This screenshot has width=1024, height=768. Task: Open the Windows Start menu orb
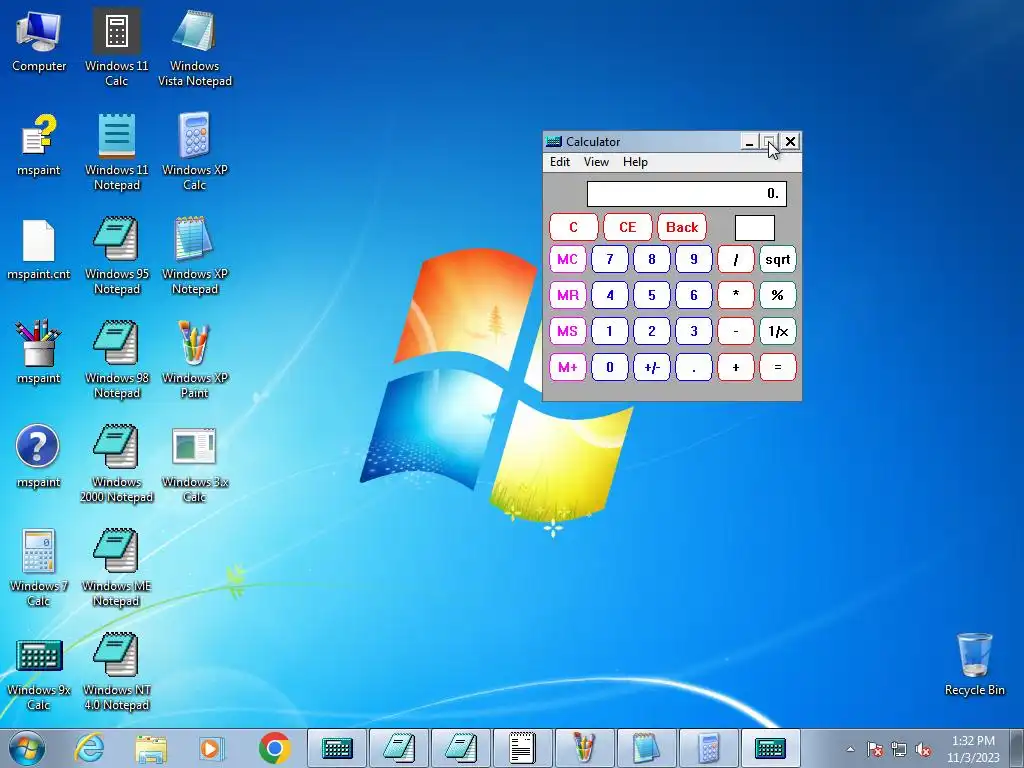(27, 748)
